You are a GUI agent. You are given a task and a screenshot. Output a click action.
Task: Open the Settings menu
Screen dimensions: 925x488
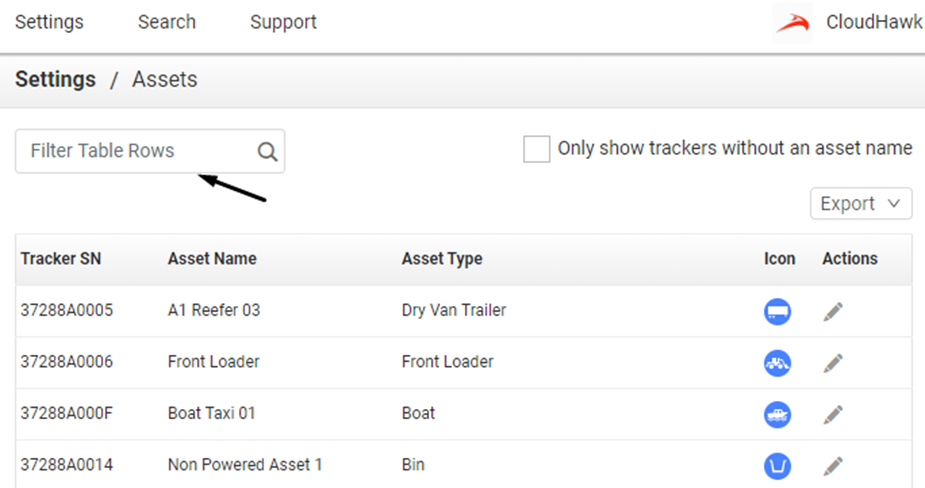pyautogui.click(x=49, y=22)
